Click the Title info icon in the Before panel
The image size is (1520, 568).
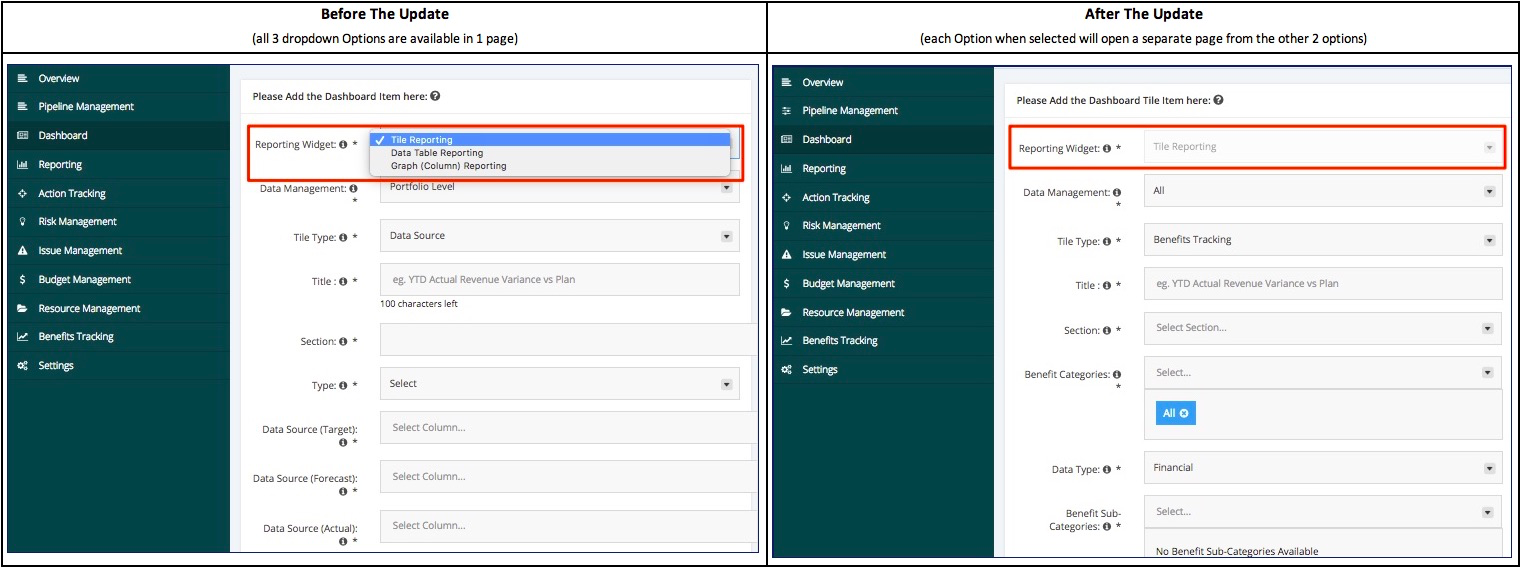pyautogui.click(x=343, y=282)
